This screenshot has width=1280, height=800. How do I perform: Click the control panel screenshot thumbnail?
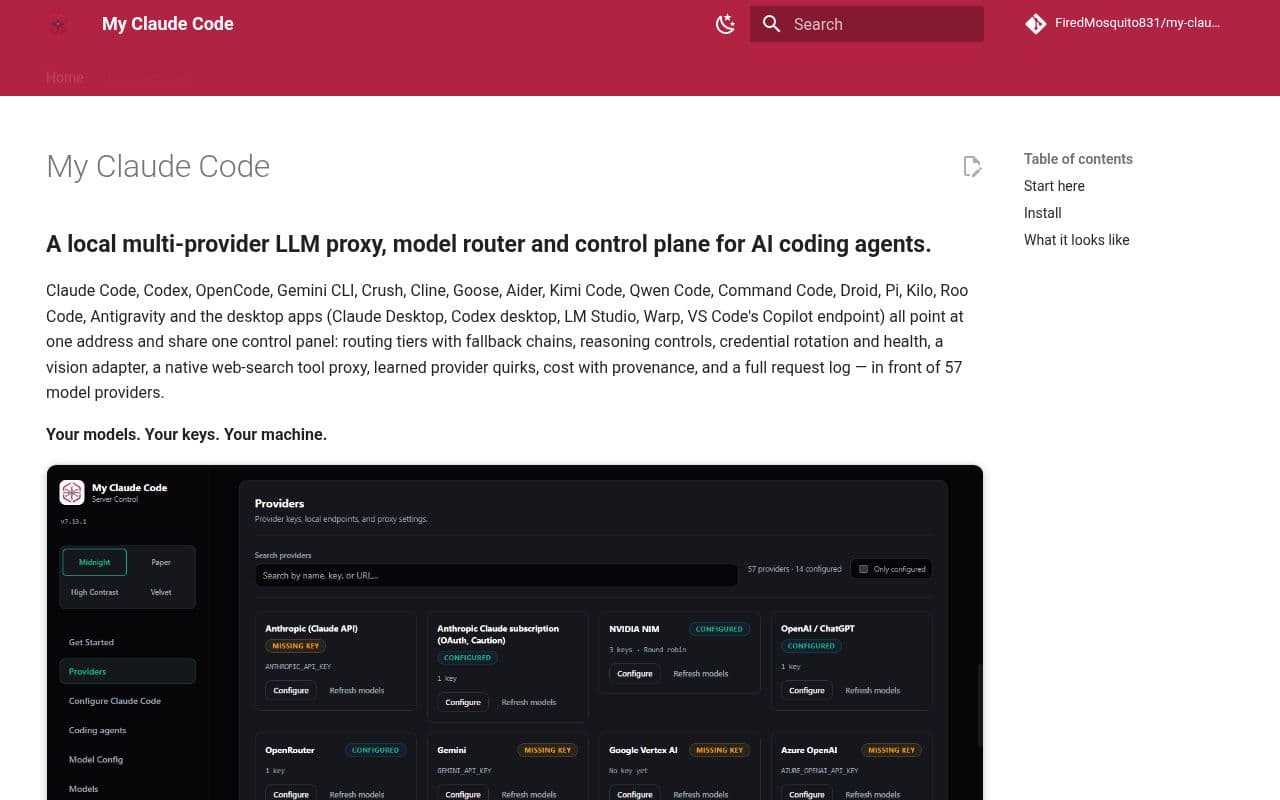pos(515,632)
